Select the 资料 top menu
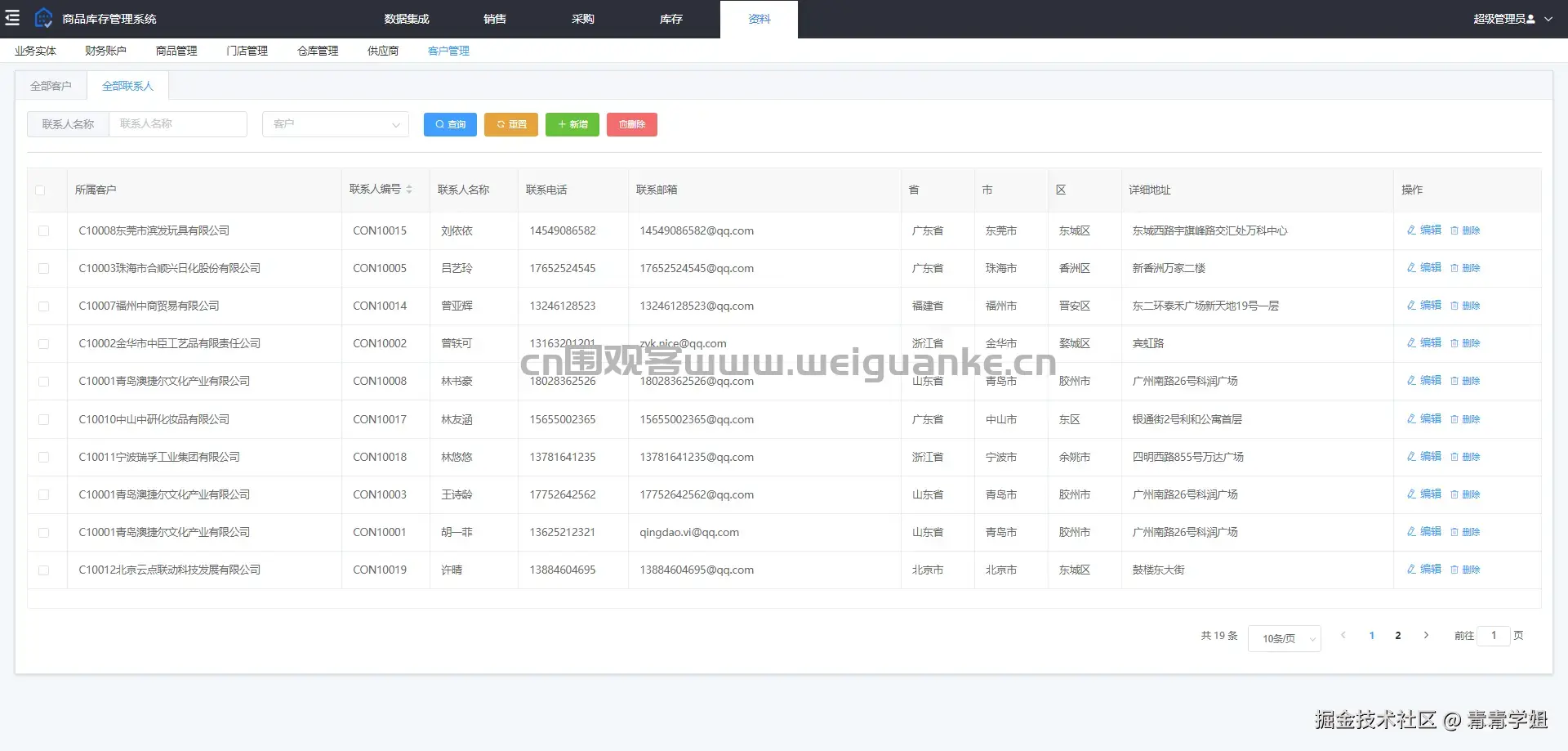The image size is (1568, 751). 759,19
